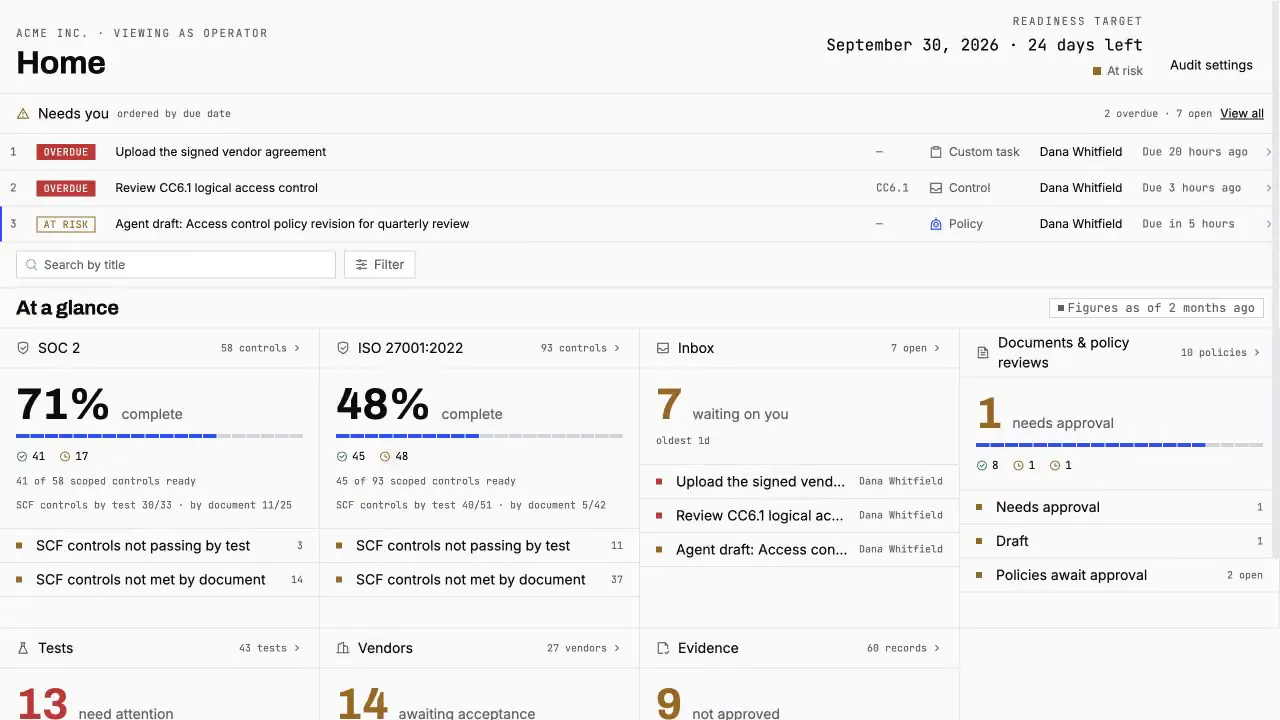This screenshot has width=1280, height=720.
Task: Click the Inbox tray icon
Action: [x=663, y=348]
